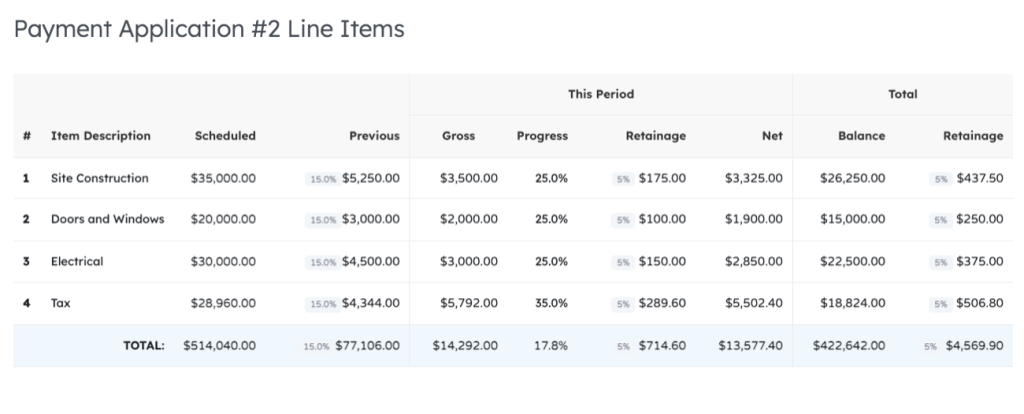Select the Doors and Windows row label
The width and height of the screenshot is (1024, 414).
(x=107, y=219)
